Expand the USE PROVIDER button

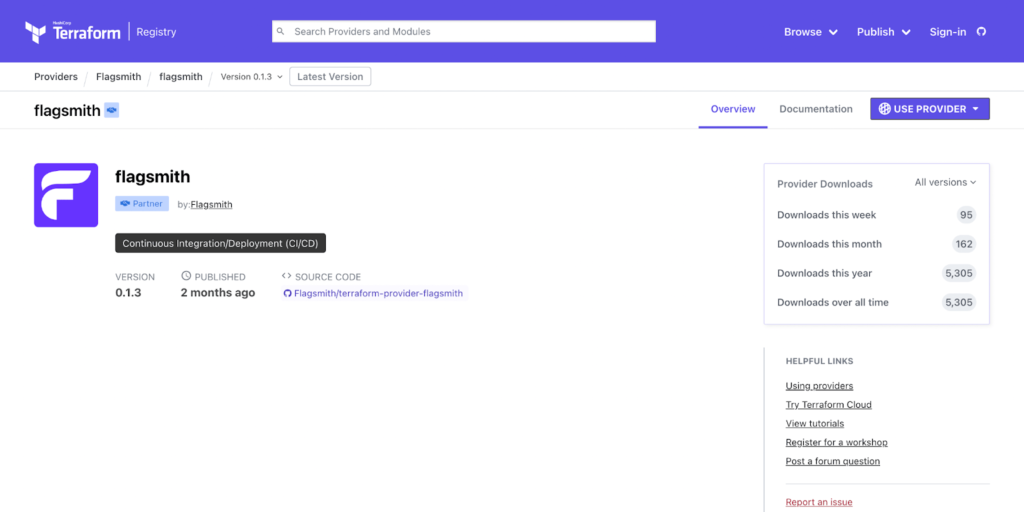(x=929, y=109)
